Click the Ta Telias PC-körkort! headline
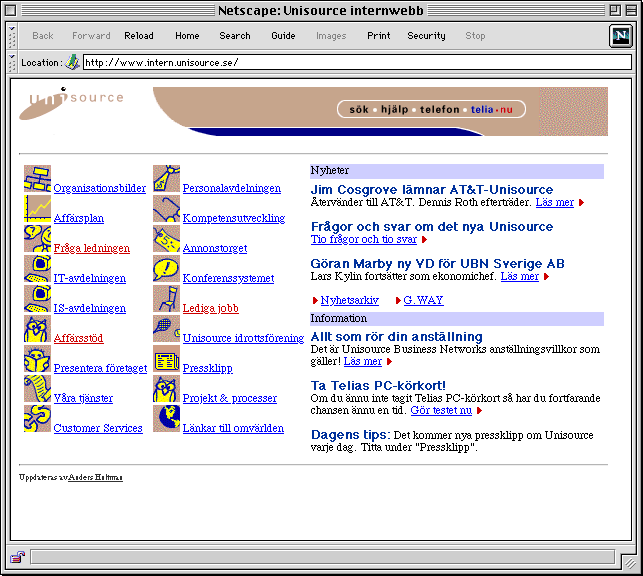This screenshot has height=576, width=643. (378, 385)
